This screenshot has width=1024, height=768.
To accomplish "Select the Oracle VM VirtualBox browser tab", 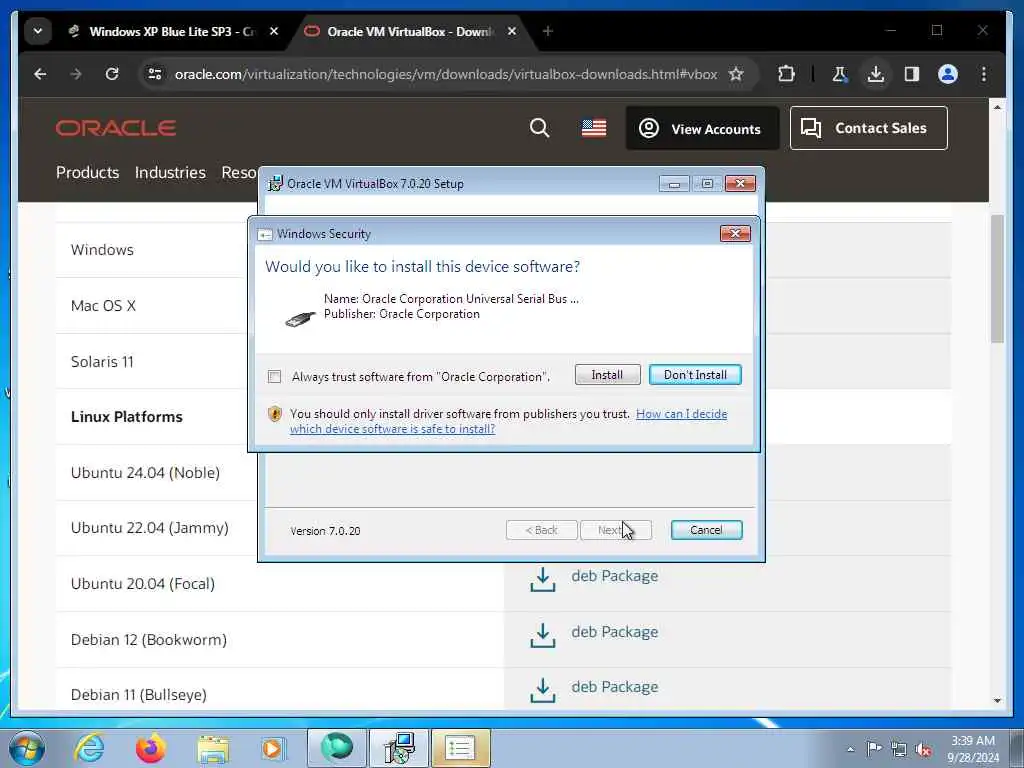I will [x=409, y=31].
